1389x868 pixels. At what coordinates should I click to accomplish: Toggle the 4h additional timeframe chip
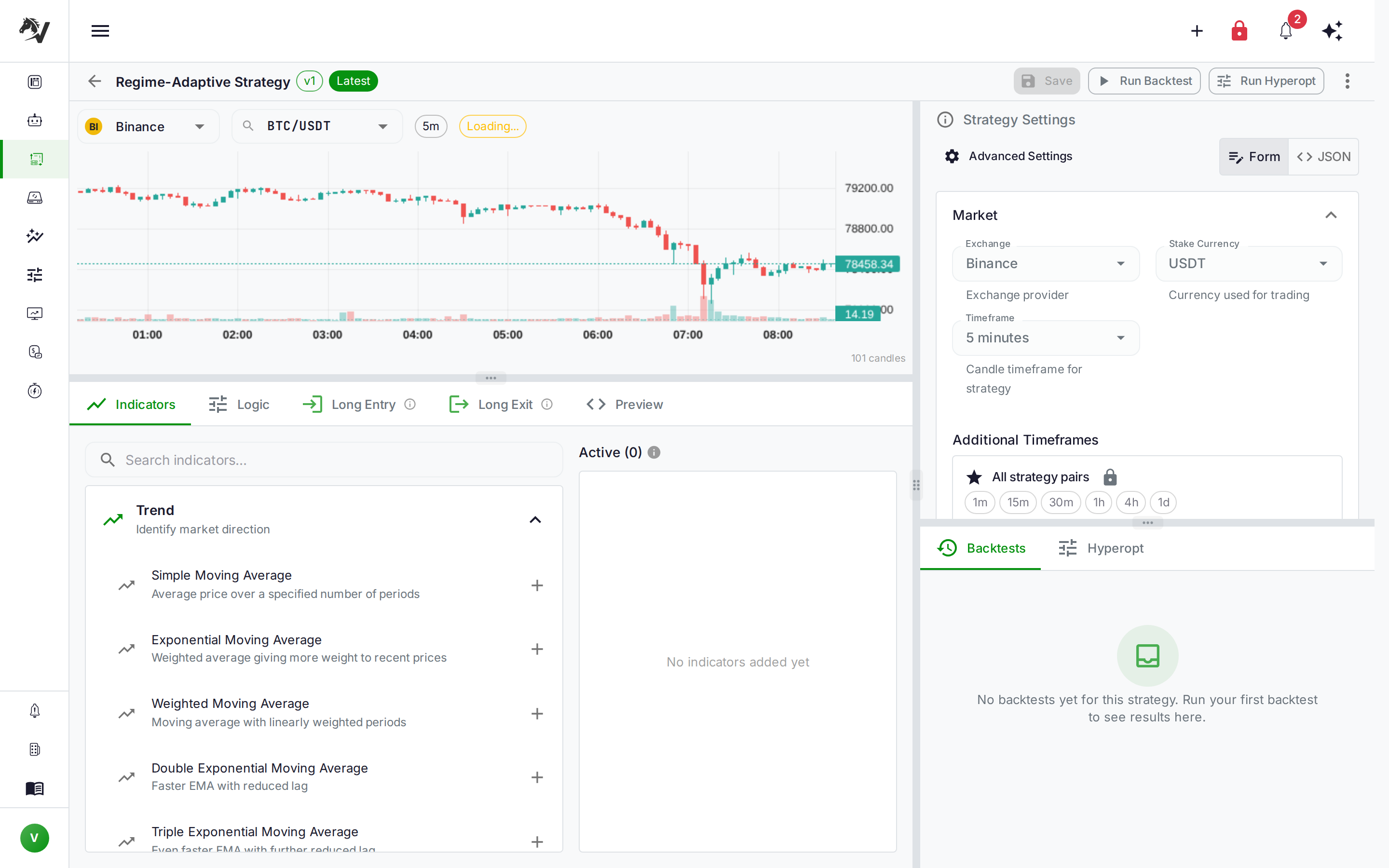pos(1130,502)
